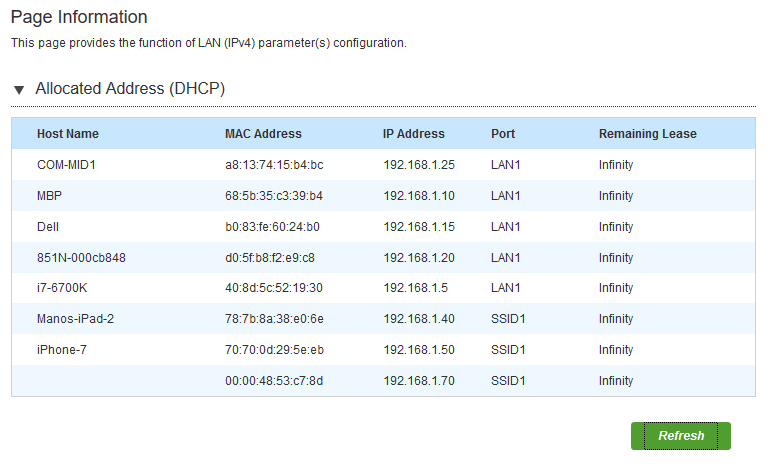Select the MAC Address column header

tap(263, 134)
